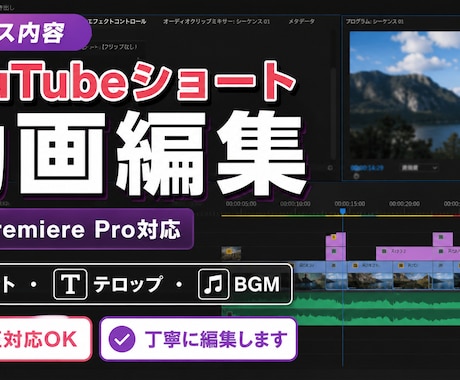
Task: Click the yellow fx badge on the small thumbnail clip
Action: (229, 251)
